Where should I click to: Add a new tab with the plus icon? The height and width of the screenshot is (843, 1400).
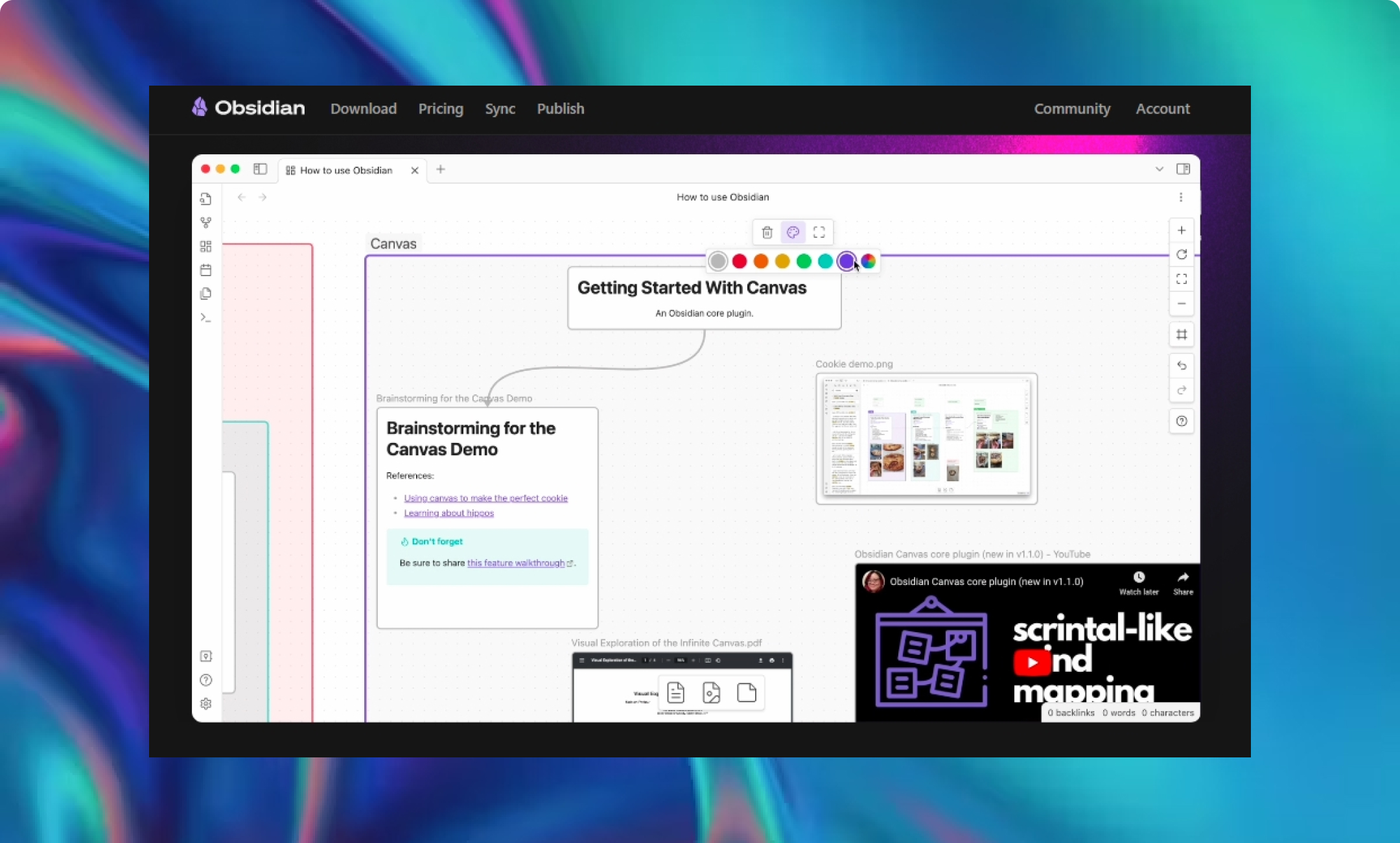441,169
